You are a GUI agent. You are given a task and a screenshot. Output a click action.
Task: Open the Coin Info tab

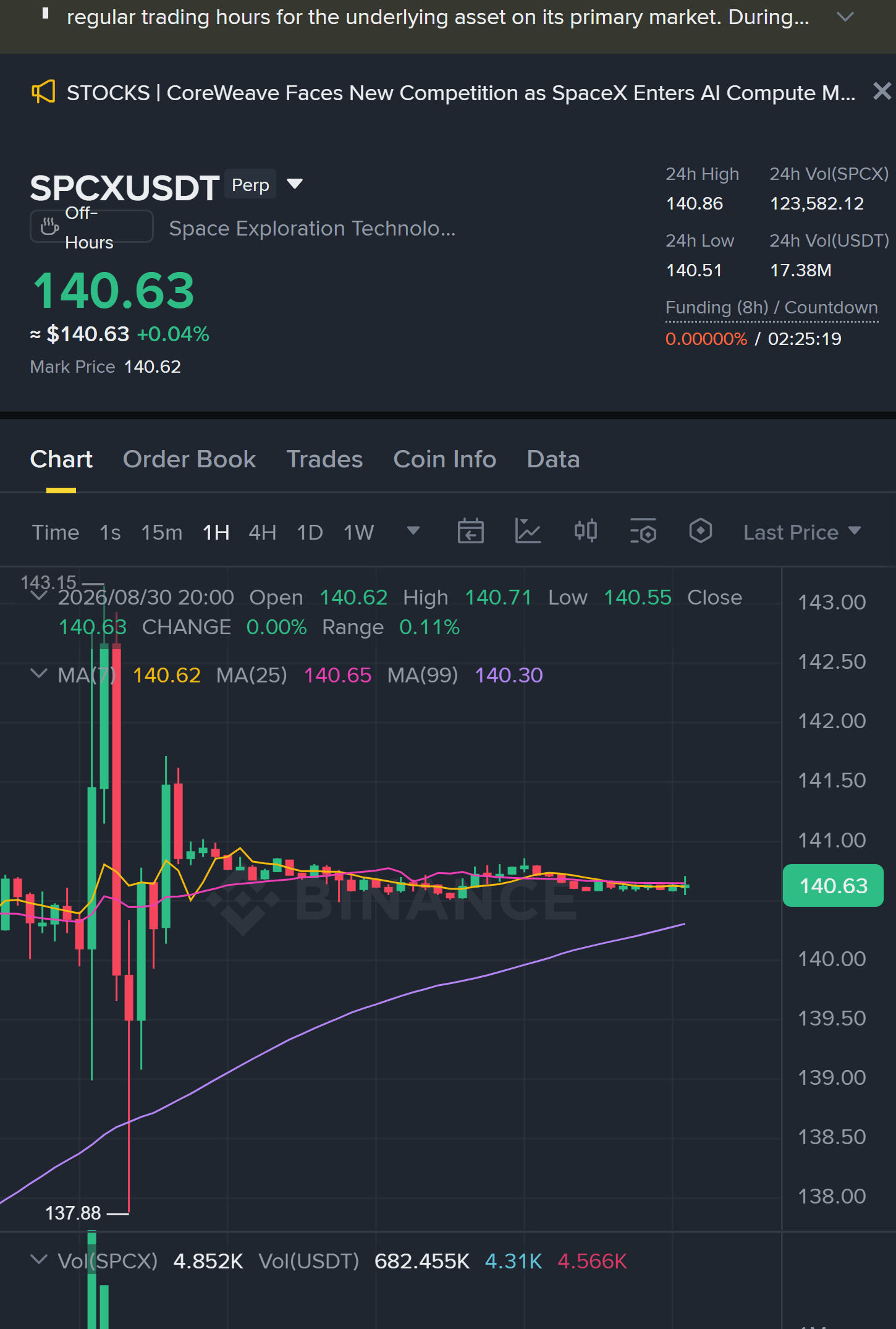coord(445,459)
